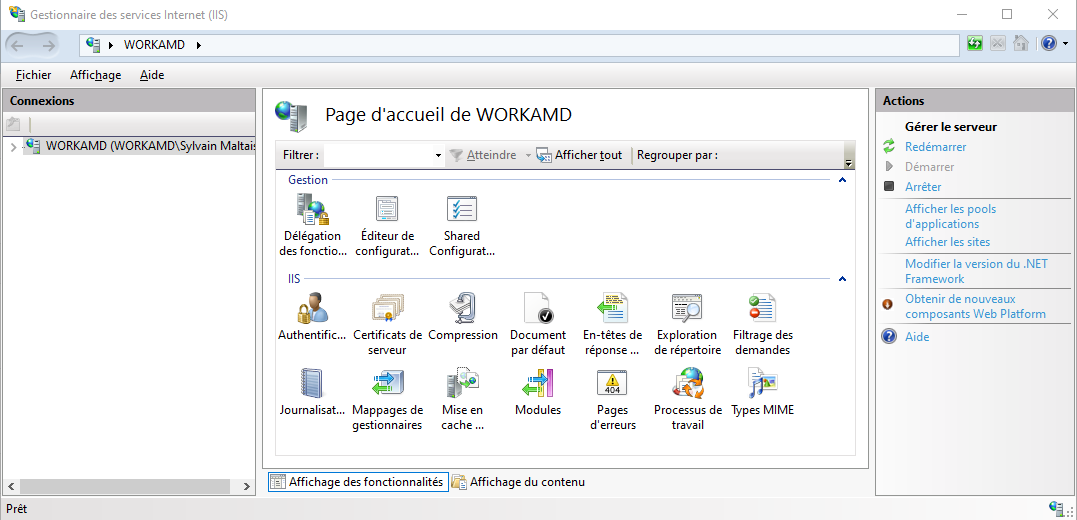
Task: Open the Journalisation feature icon
Action: [x=311, y=384]
